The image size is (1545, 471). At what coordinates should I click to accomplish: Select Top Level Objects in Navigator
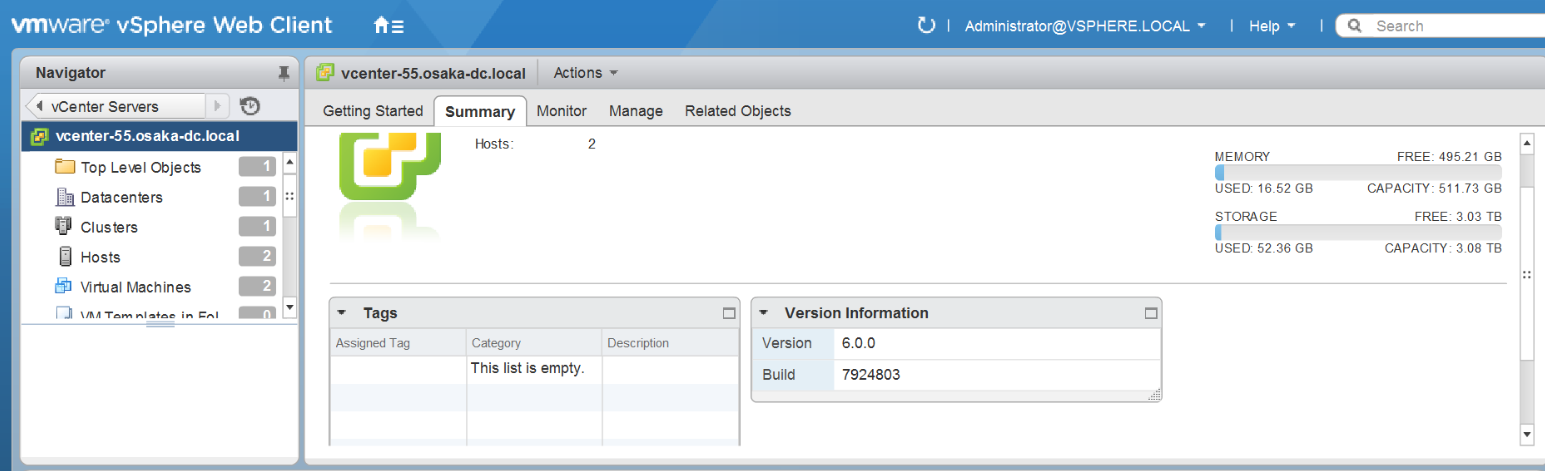point(140,168)
